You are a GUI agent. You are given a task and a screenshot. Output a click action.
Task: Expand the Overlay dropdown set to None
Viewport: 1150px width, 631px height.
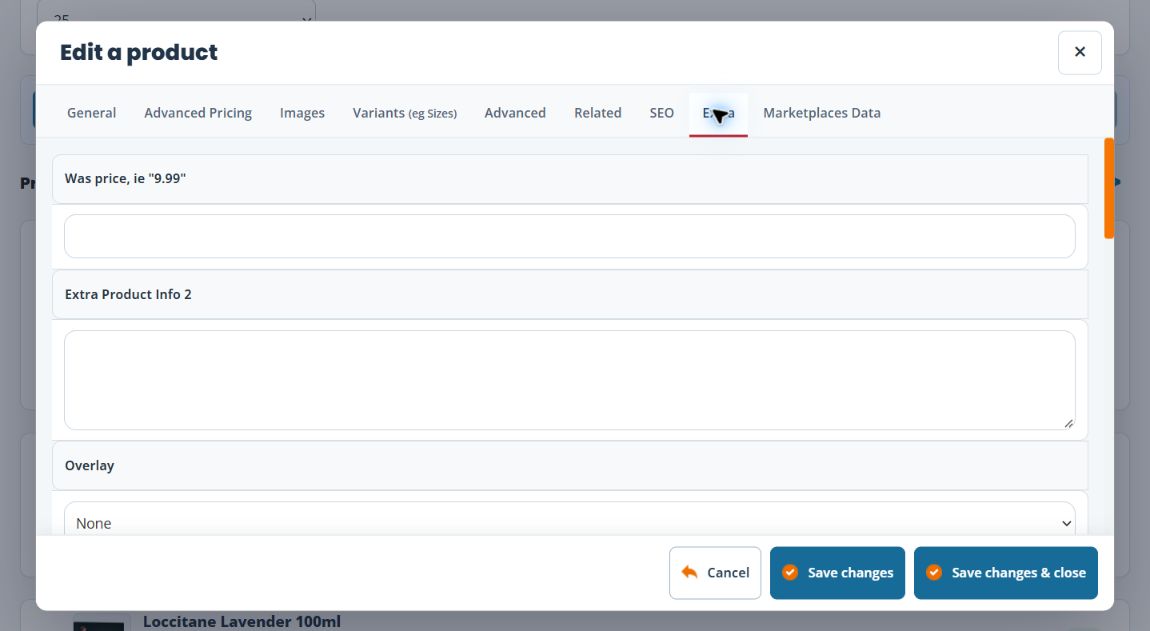click(x=570, y=522)
